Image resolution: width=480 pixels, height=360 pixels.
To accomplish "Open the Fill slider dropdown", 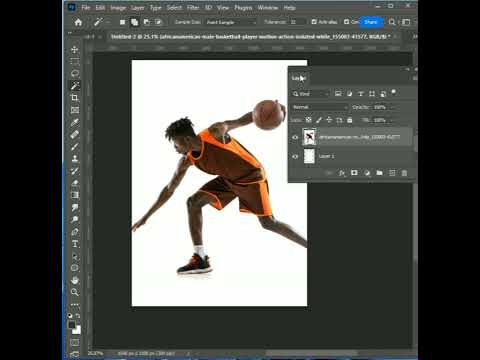I will 392,120.
